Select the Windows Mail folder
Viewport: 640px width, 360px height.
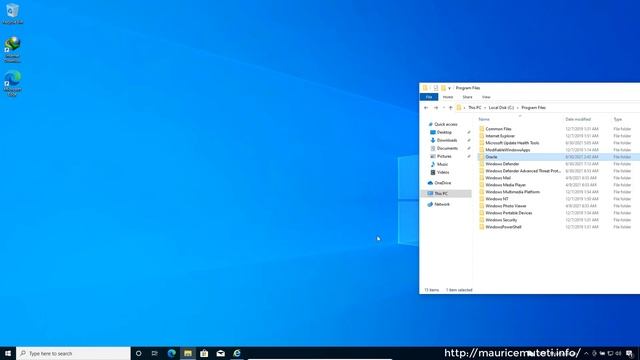pos(498,178)
